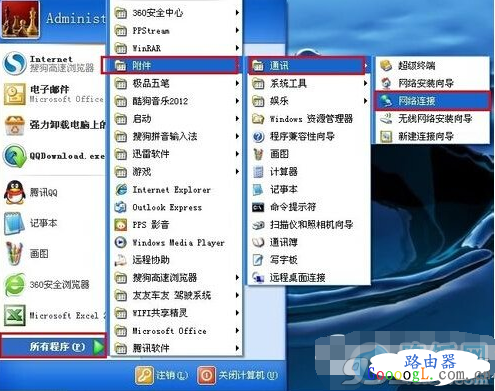Click the QQDownload.exe icon
The image size is (495, 391).
[15, 156]
